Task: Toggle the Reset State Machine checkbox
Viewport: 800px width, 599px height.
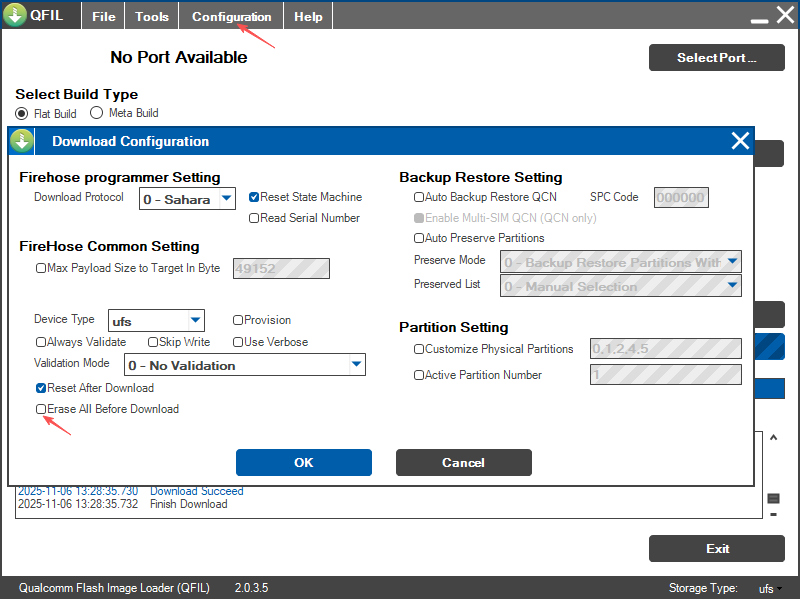Action: [x=254, y=197]
